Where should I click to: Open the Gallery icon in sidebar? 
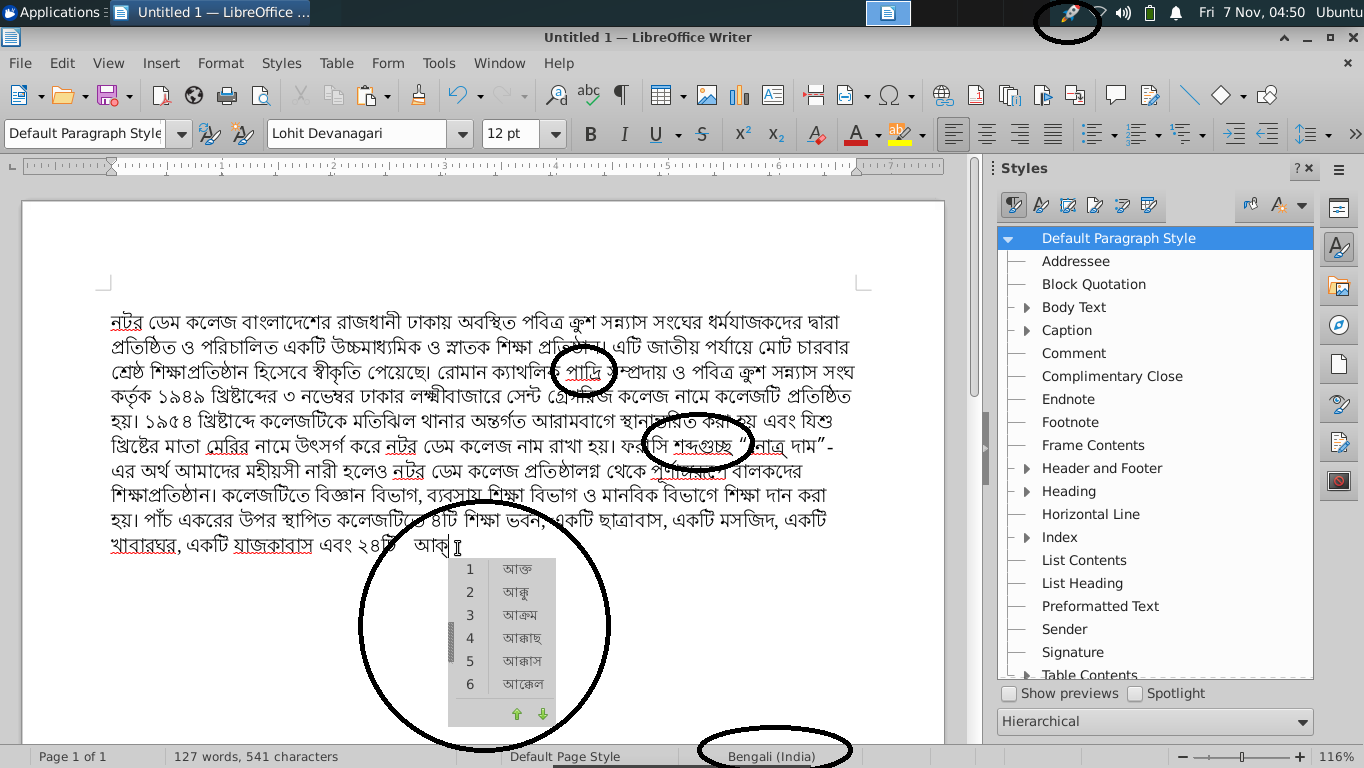coord(1339,287)
